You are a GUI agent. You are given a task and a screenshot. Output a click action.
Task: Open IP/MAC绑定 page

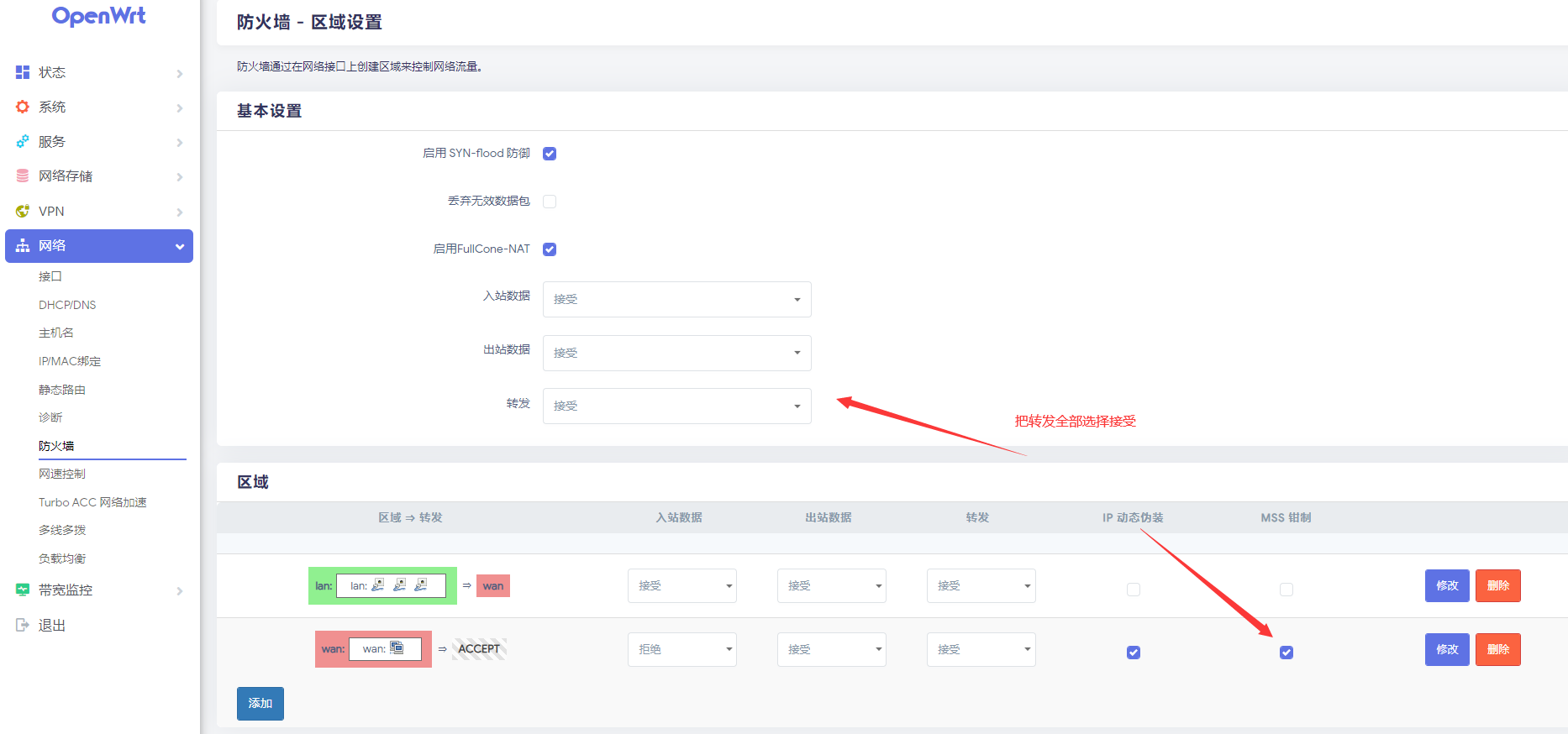(x=70, y=361)
